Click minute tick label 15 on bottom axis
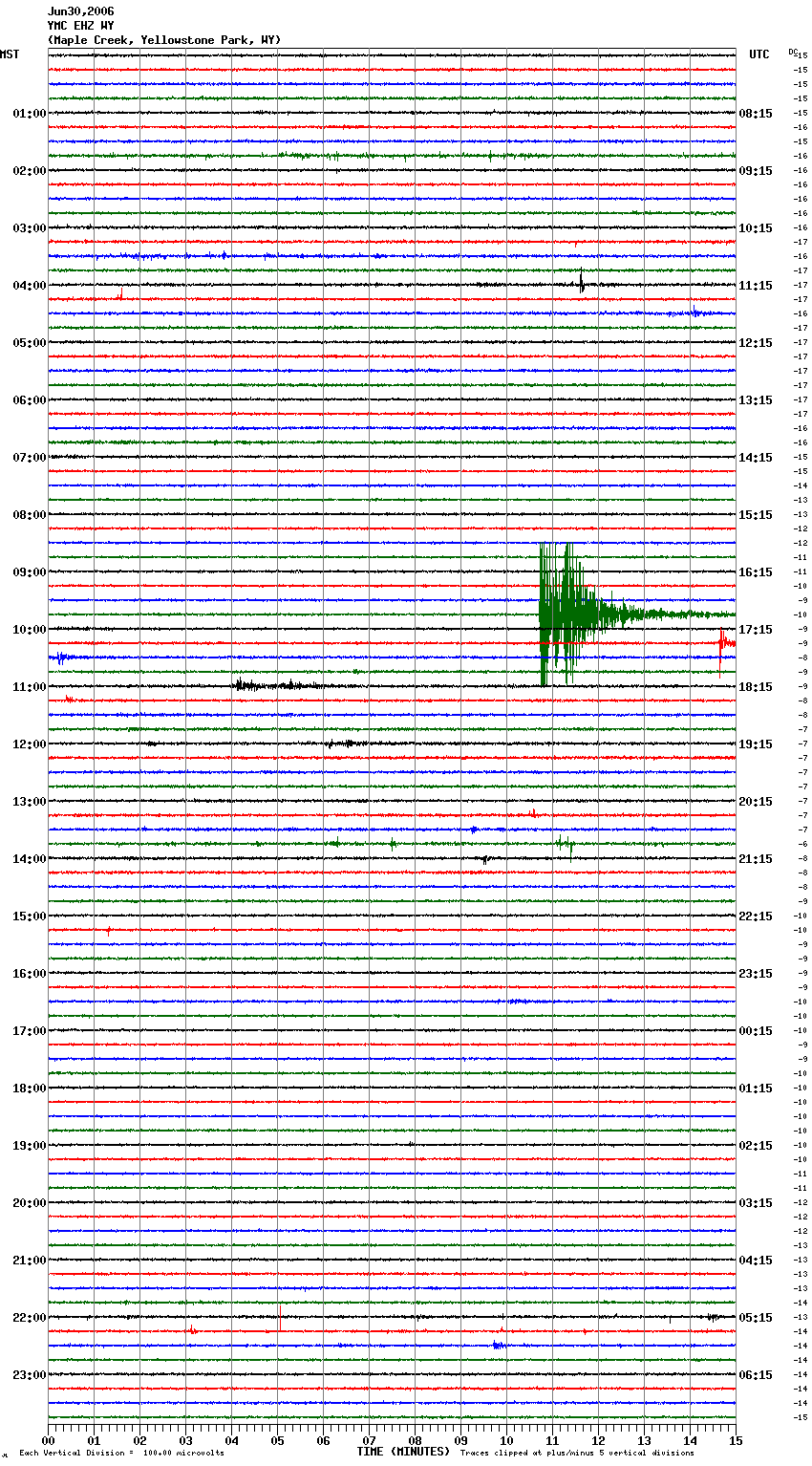The height and width of the screenshot is (1466, 812). click(x=736, y=1440)
